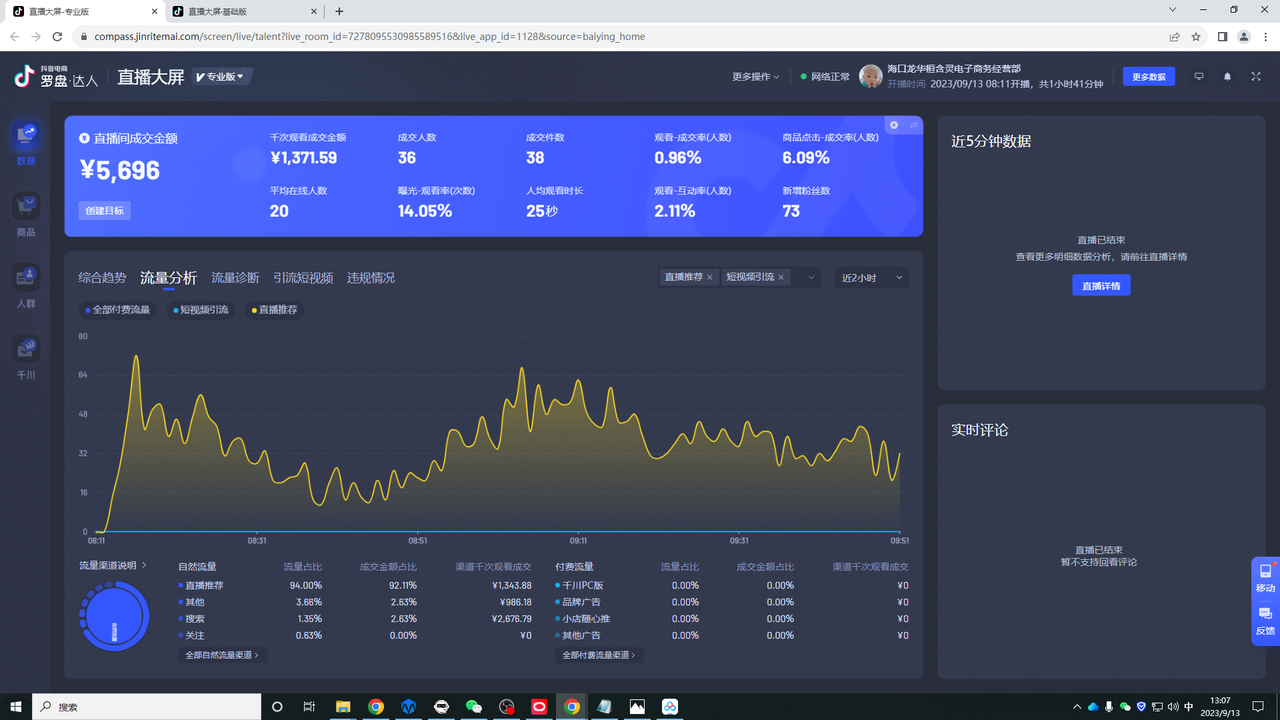Enter fullscreen with the expand icon
The image size is (1280, 720).
click(x=1256, y=77)
